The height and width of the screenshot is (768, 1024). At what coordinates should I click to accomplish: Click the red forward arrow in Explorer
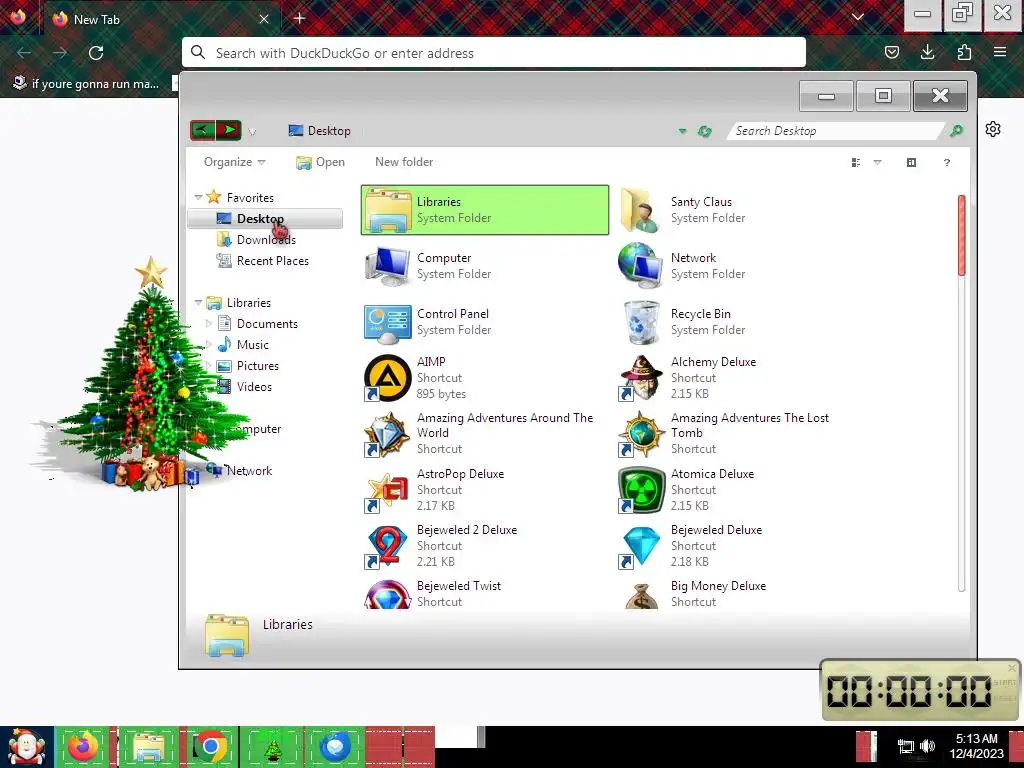click(229, 130)
